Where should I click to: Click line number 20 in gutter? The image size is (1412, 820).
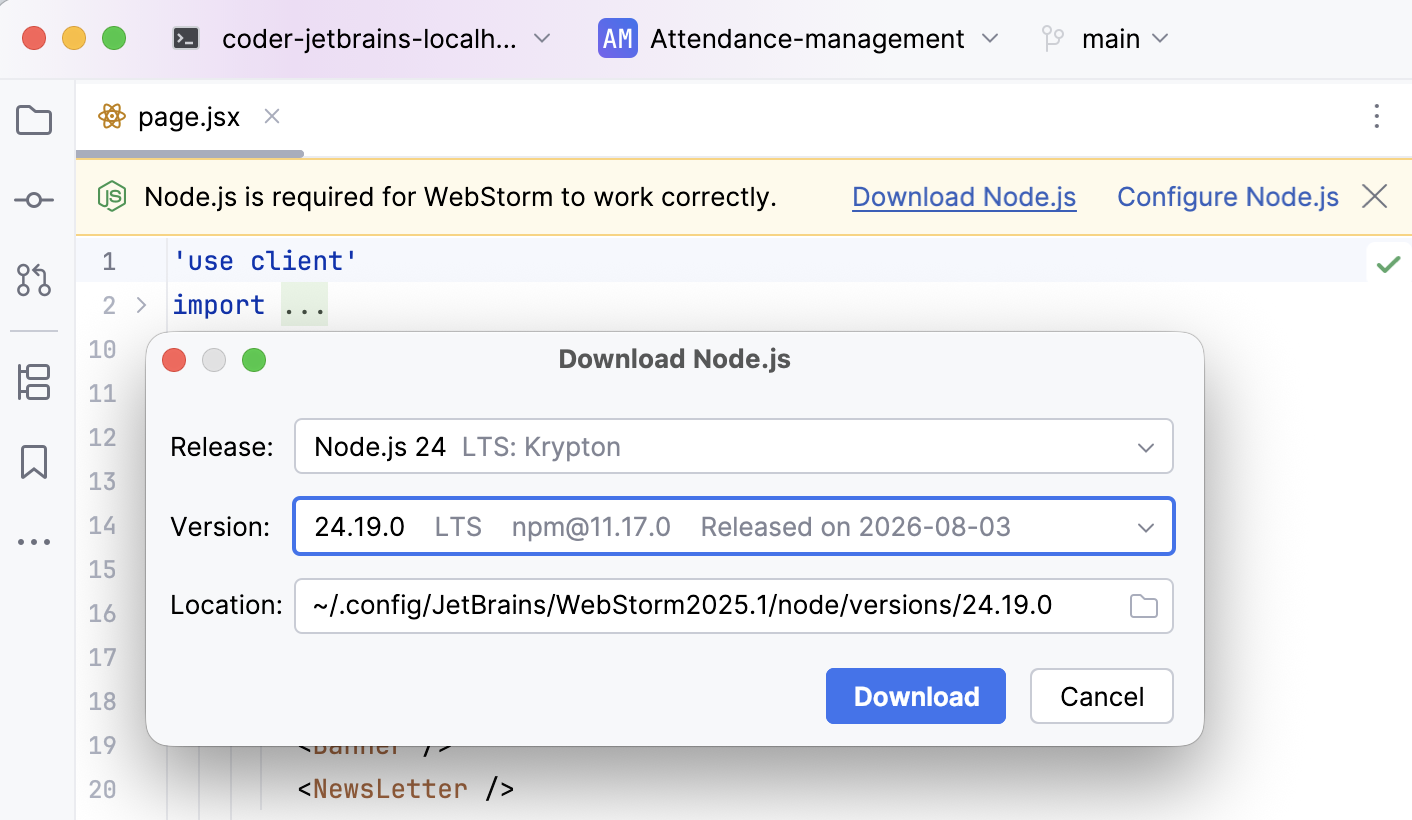[x=102, y=789]
